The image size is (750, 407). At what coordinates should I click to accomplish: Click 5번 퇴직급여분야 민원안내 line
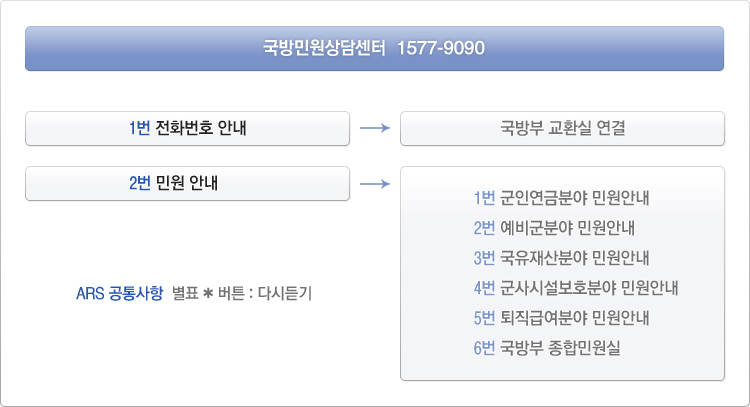coord(561,318)
